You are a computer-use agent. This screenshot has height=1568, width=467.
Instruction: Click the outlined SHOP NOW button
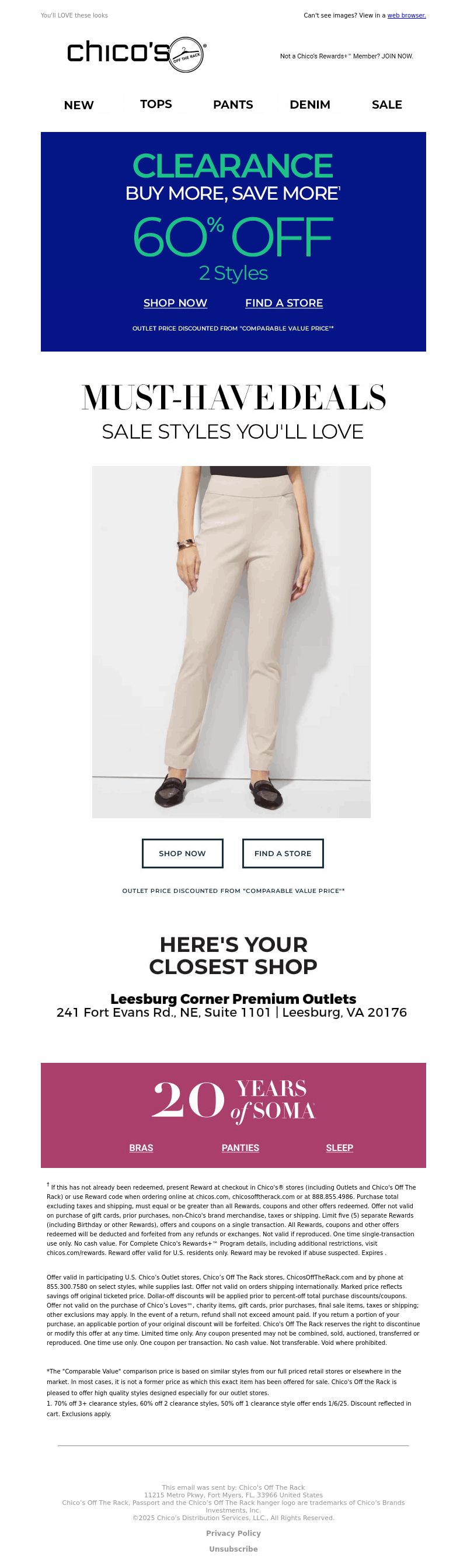point(182,853)
